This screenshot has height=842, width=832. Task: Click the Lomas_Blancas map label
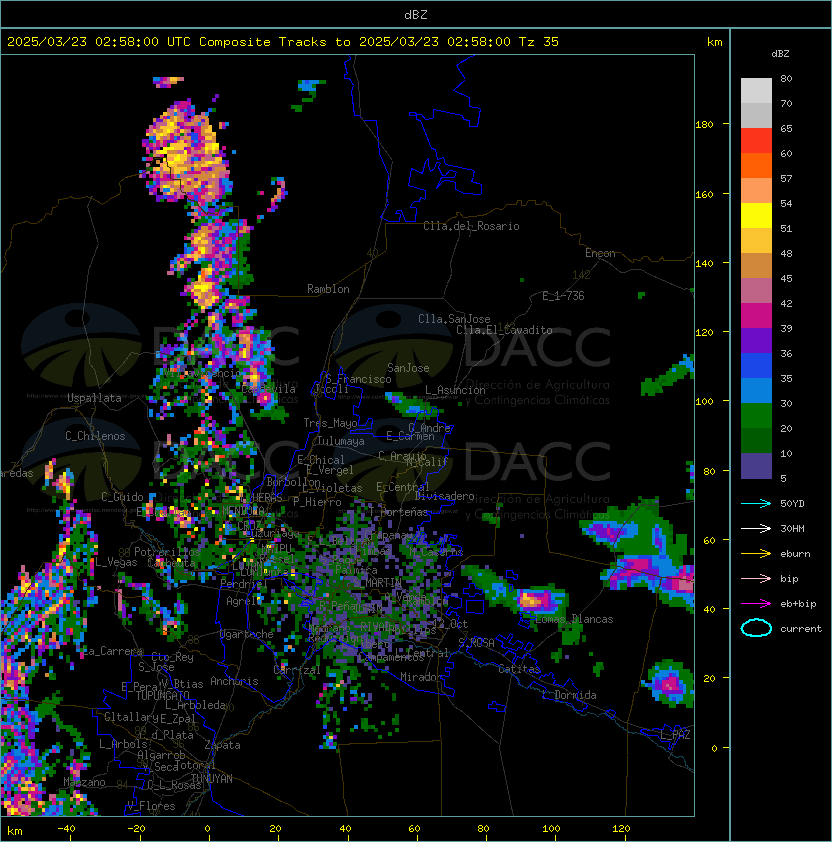coord(574,619)
